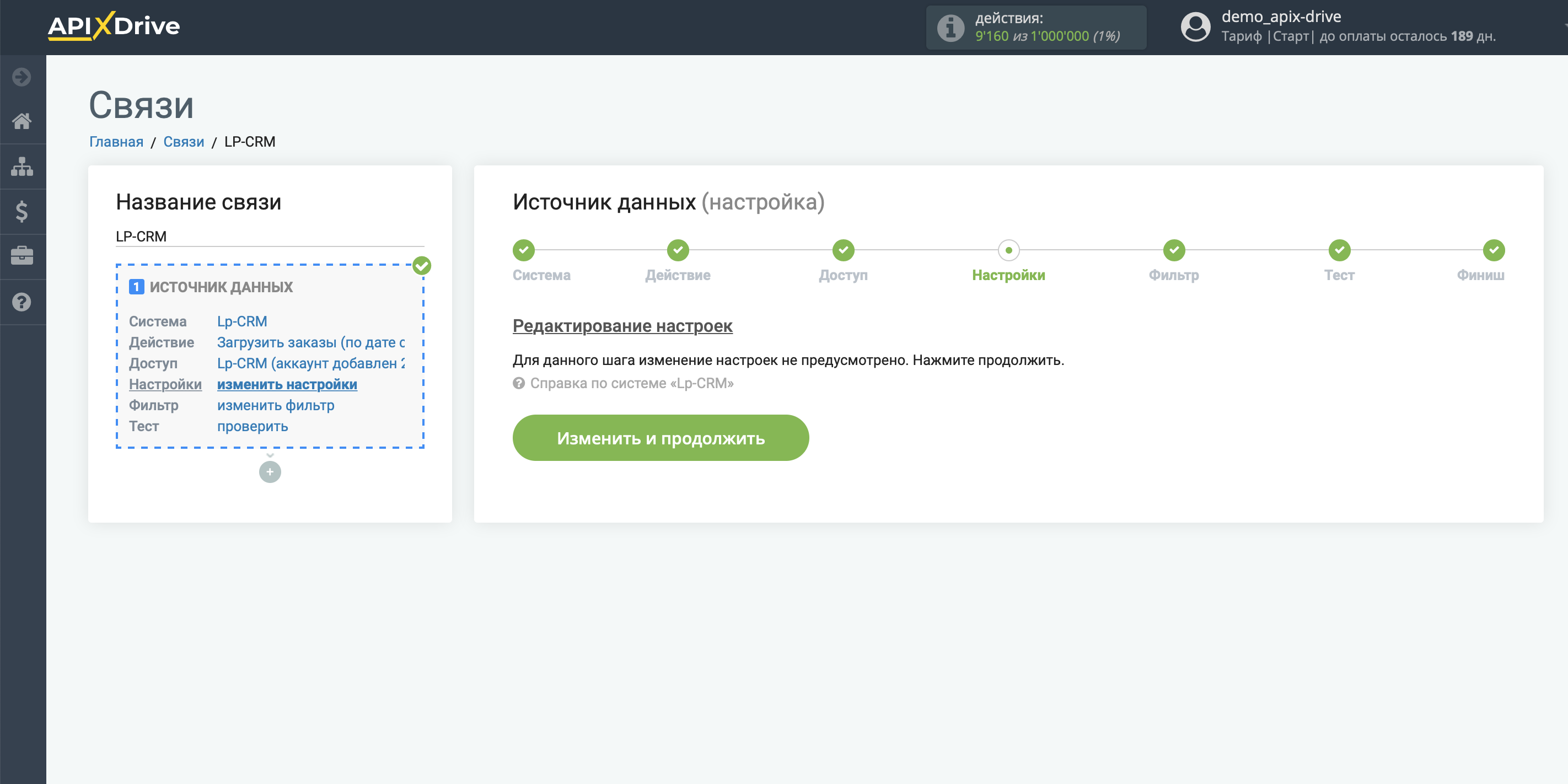Go to Доступ step circle
Screen dimensions: 1568x784
[x=843, y=250]
